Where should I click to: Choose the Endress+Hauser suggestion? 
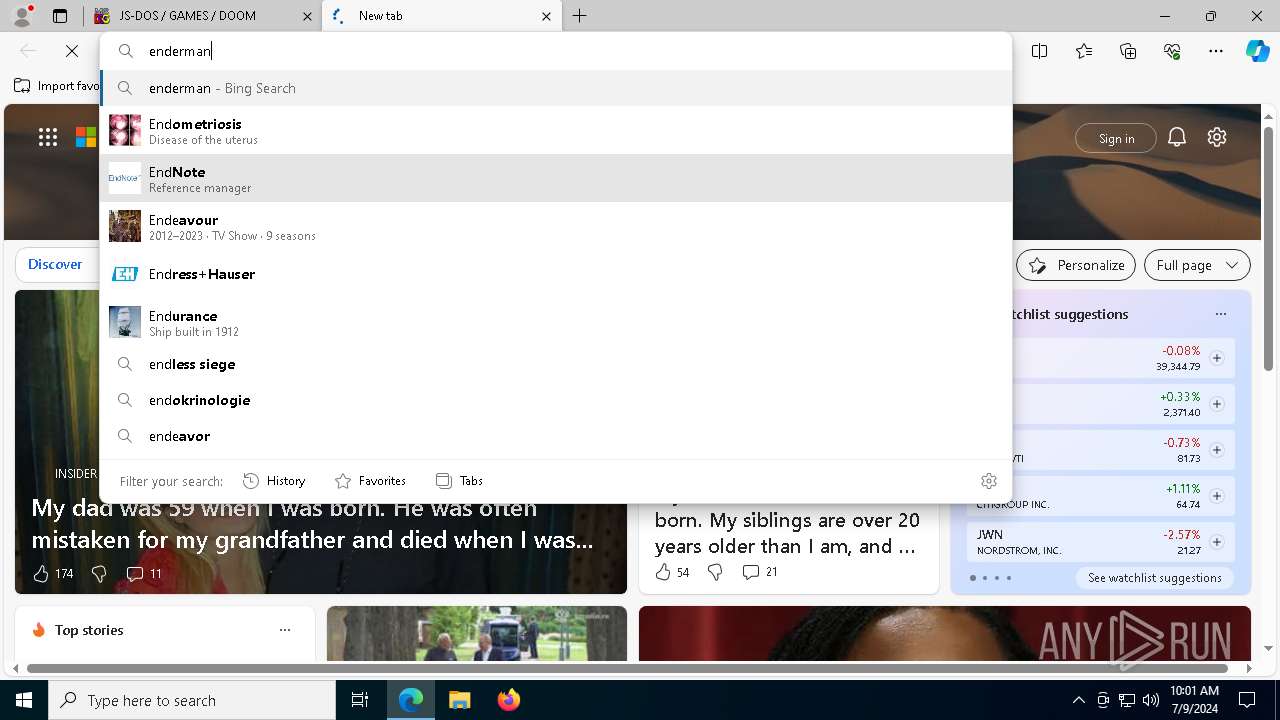tap(556, 274)
